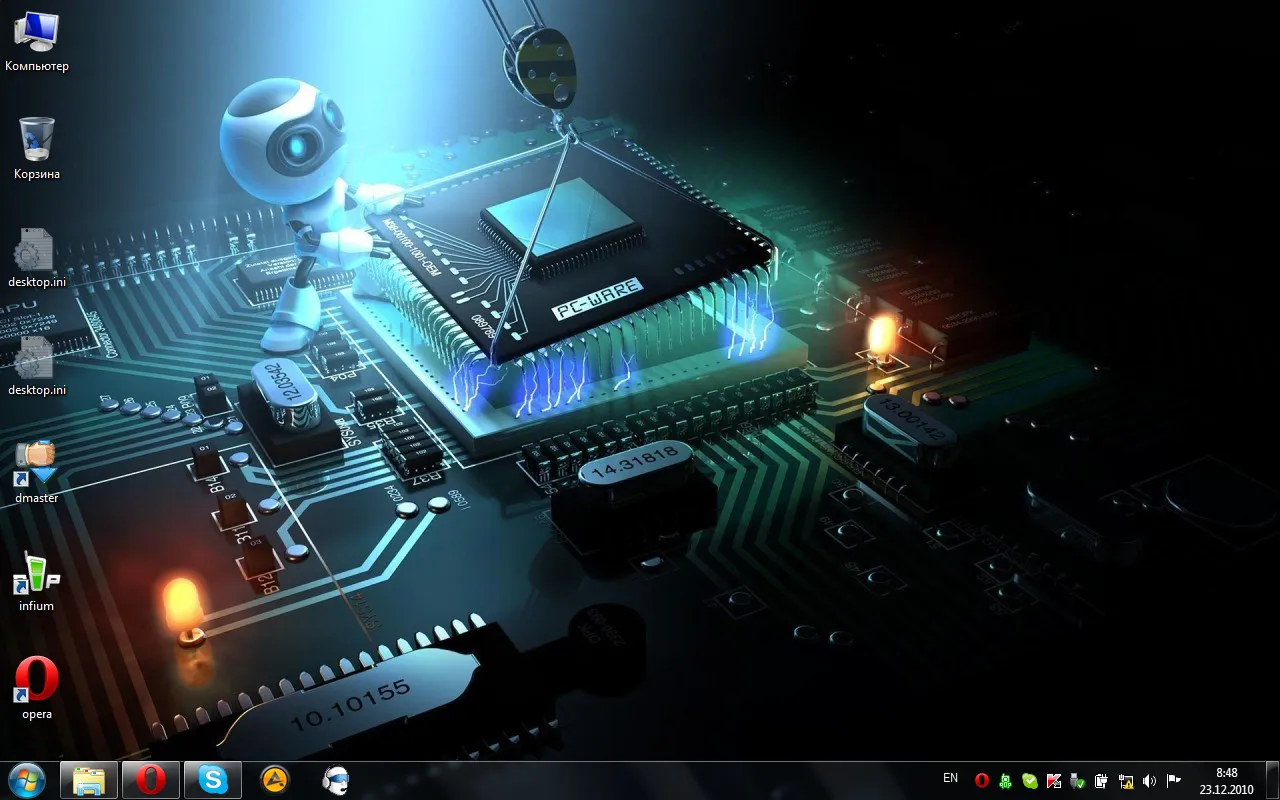Open Windows Explorer from the taskbar
1280x800 pixels.
pos(89,780)
